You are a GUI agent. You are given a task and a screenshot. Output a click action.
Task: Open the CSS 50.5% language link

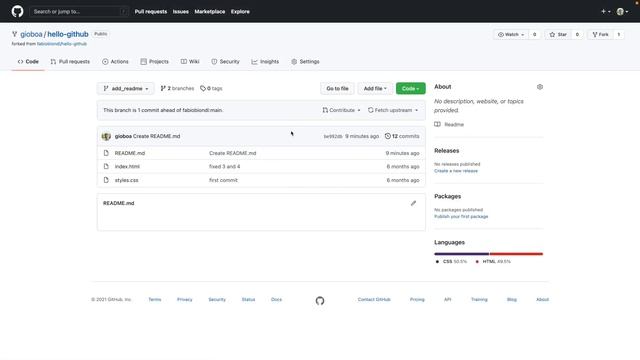(451, 262)
